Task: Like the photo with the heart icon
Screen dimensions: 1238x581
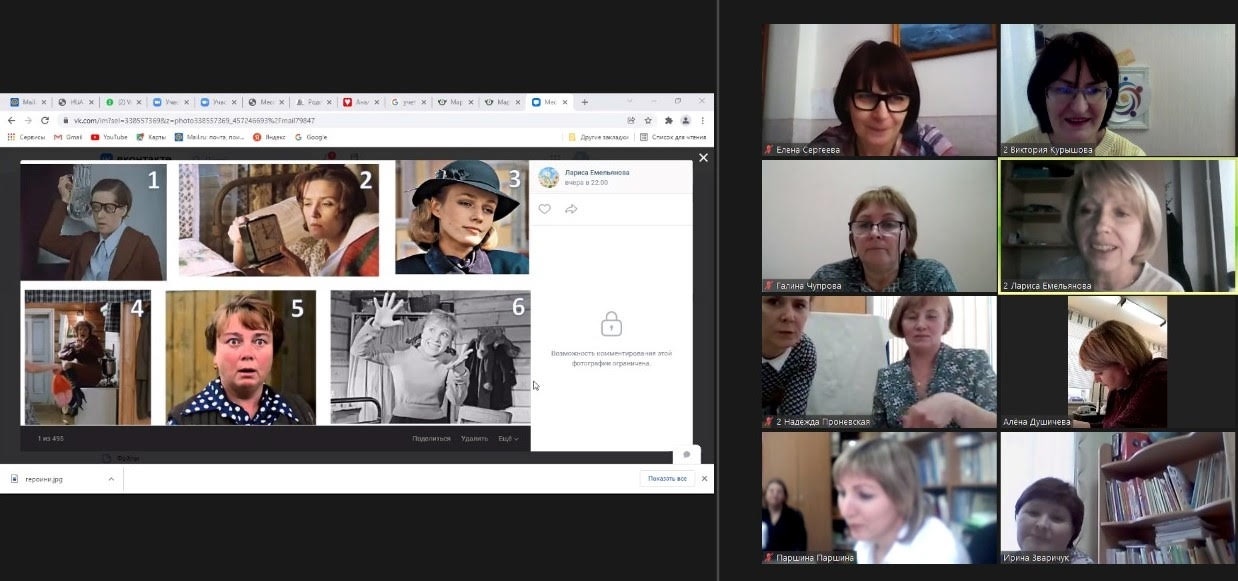Action: click(x=545, y=209)
